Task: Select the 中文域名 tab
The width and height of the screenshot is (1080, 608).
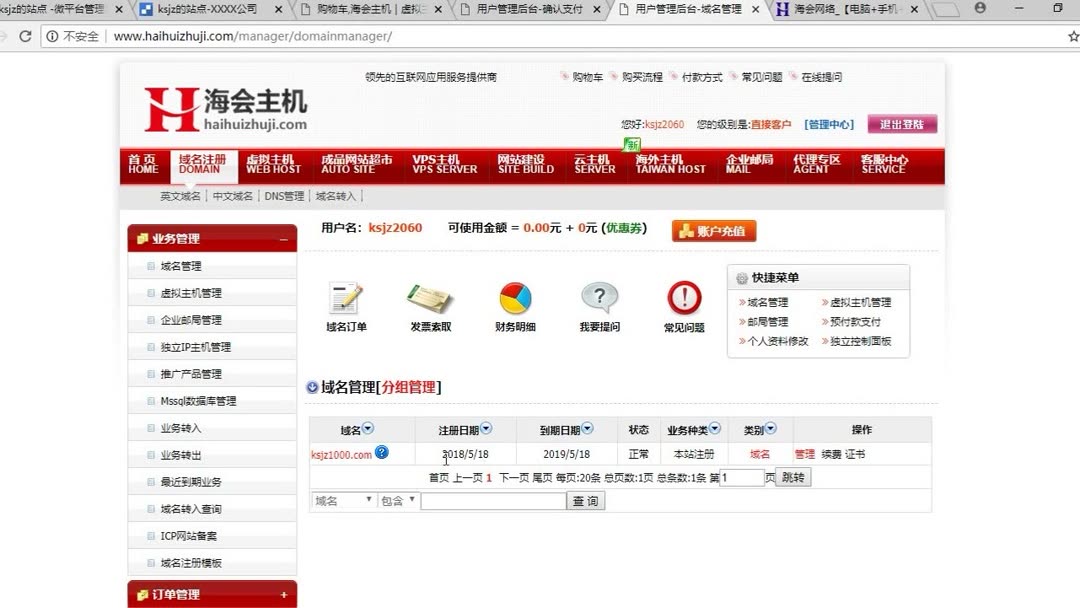Action: click(232, 196)
